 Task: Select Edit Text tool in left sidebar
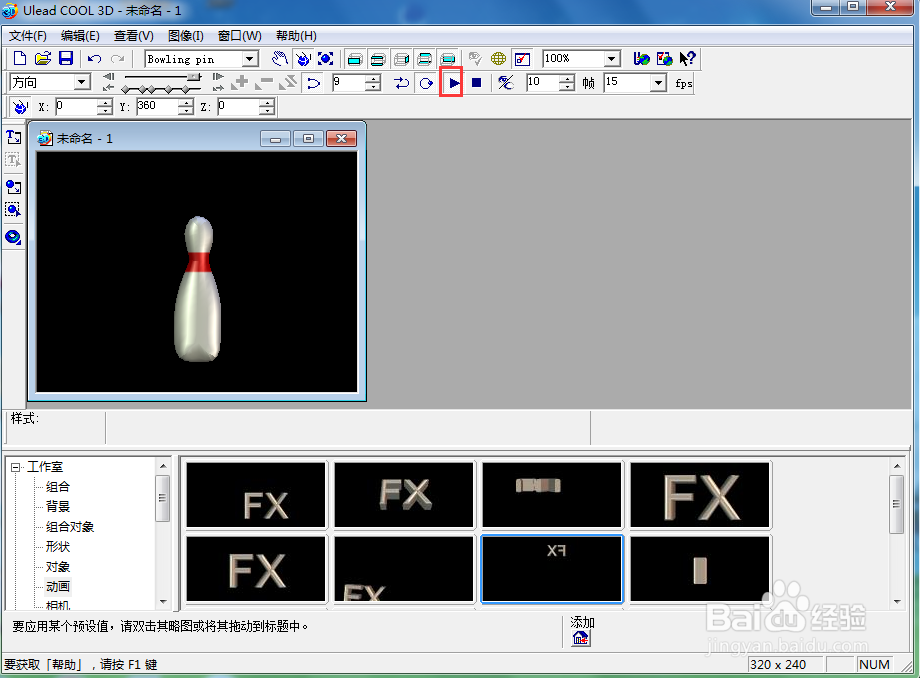pyautogui.click(x=13, y=160)
